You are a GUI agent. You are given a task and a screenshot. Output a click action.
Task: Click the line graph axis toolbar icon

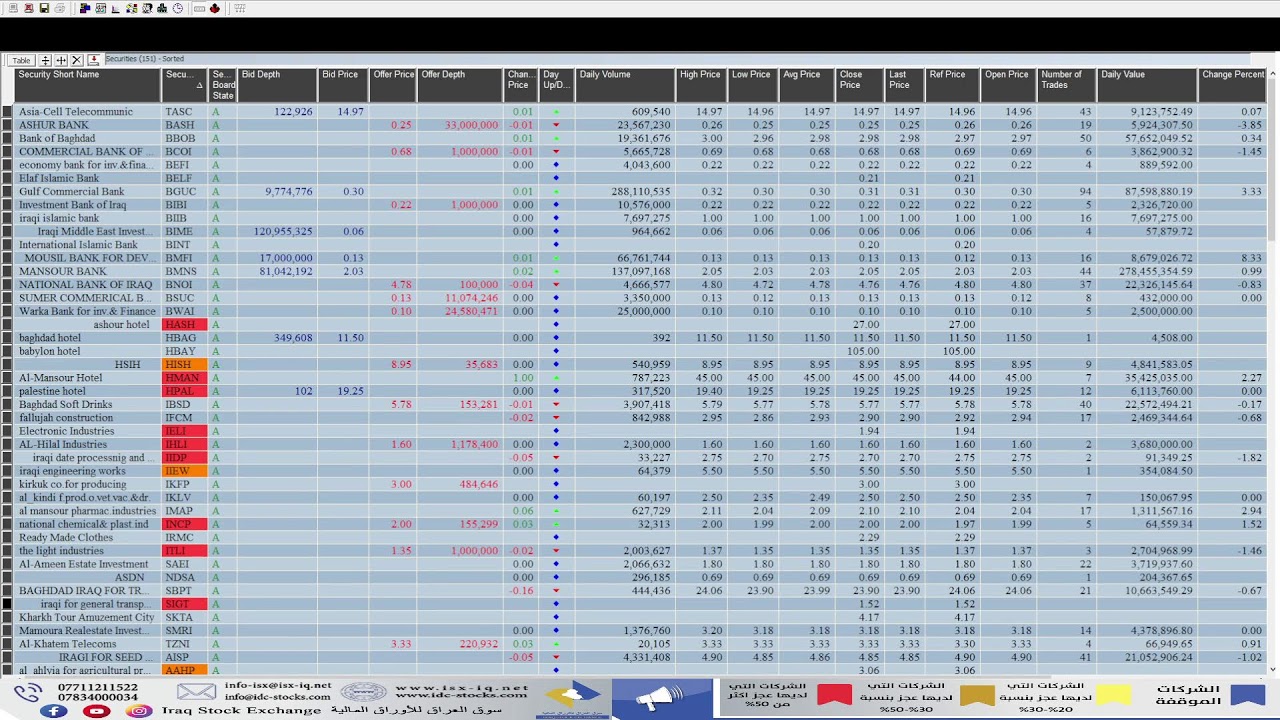point(115,8)
